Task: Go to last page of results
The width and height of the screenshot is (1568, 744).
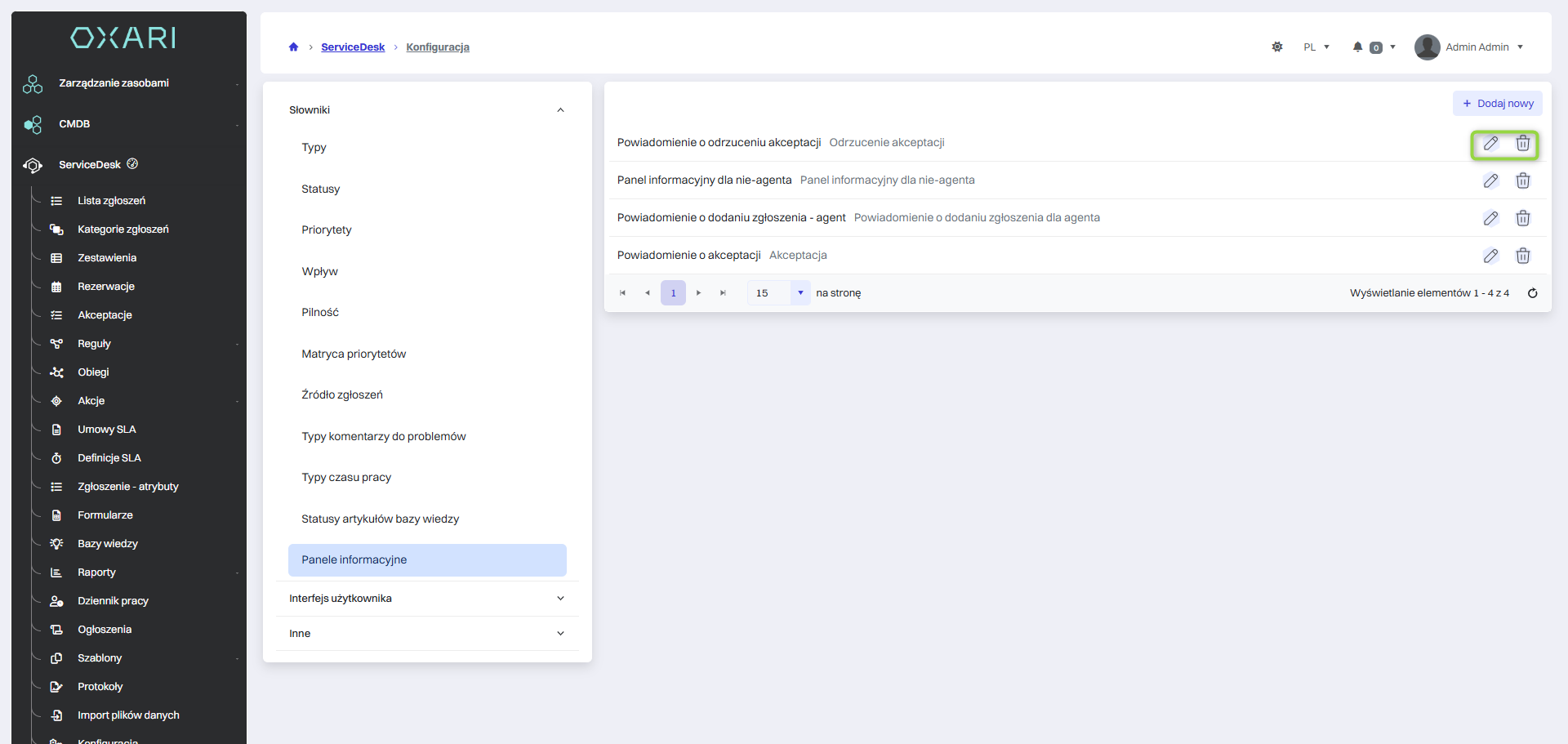Action: tap(723, 293)
